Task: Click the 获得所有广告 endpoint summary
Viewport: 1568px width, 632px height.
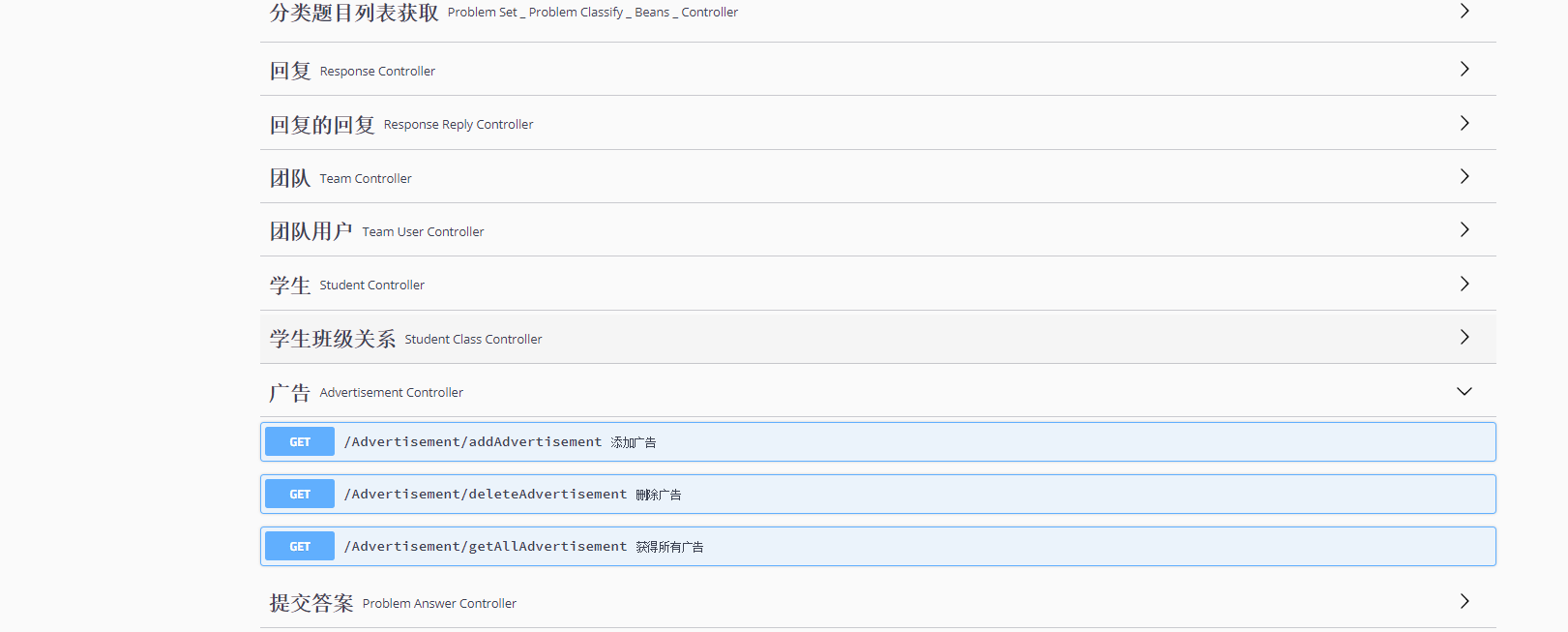Action: click(x=670, y=547)
